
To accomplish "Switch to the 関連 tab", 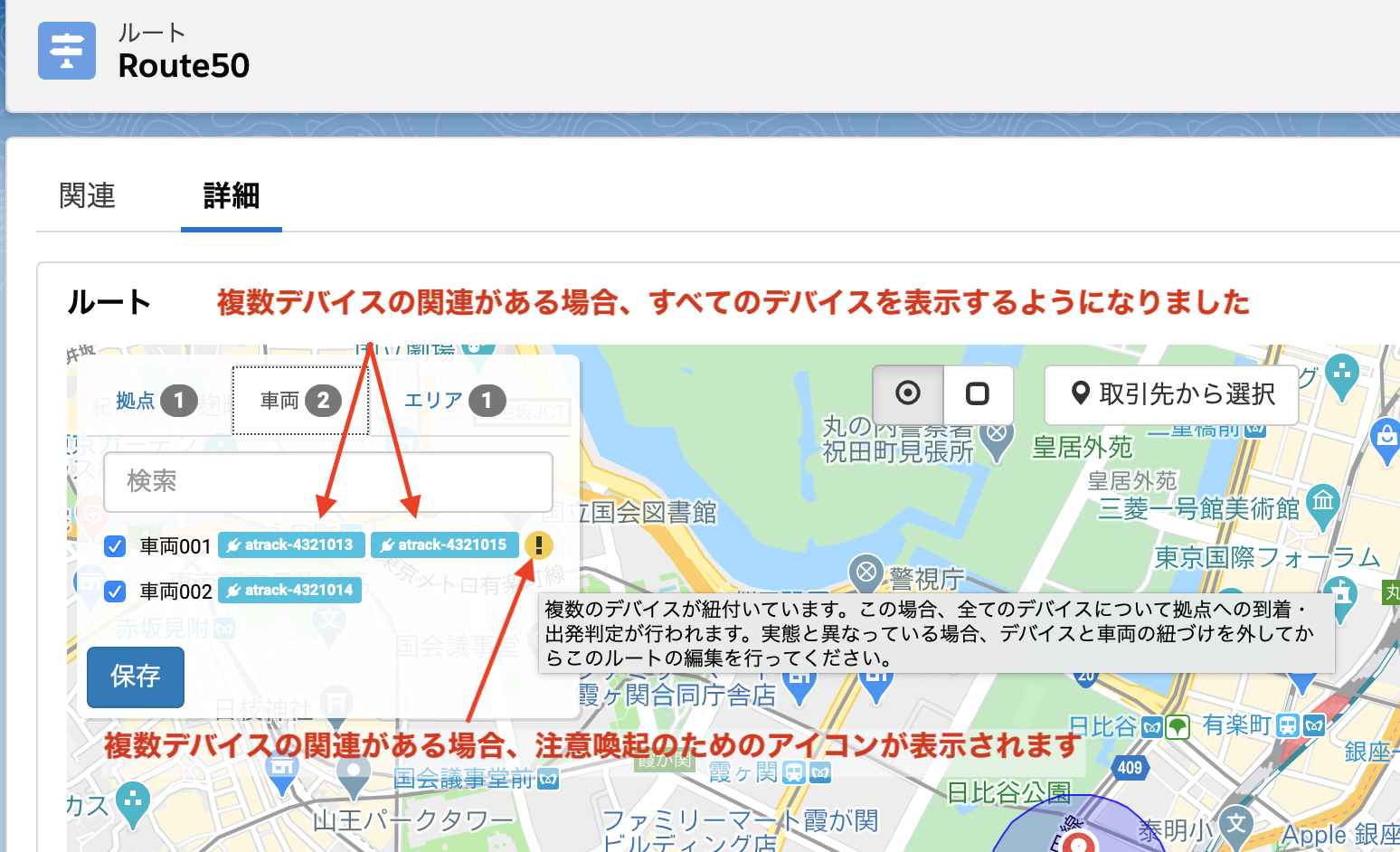I will tap(87, 195).
